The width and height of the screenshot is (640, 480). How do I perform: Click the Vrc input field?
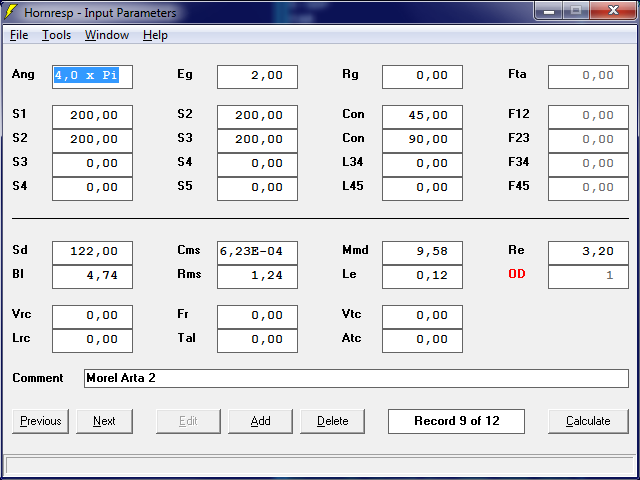coord(92,316)
